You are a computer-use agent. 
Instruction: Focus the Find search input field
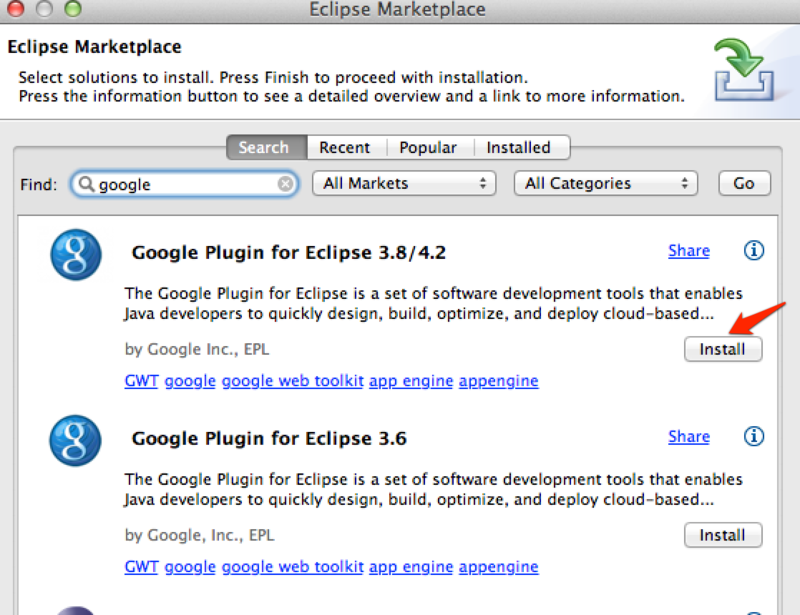pyautogui.click(x=186, y=184)
